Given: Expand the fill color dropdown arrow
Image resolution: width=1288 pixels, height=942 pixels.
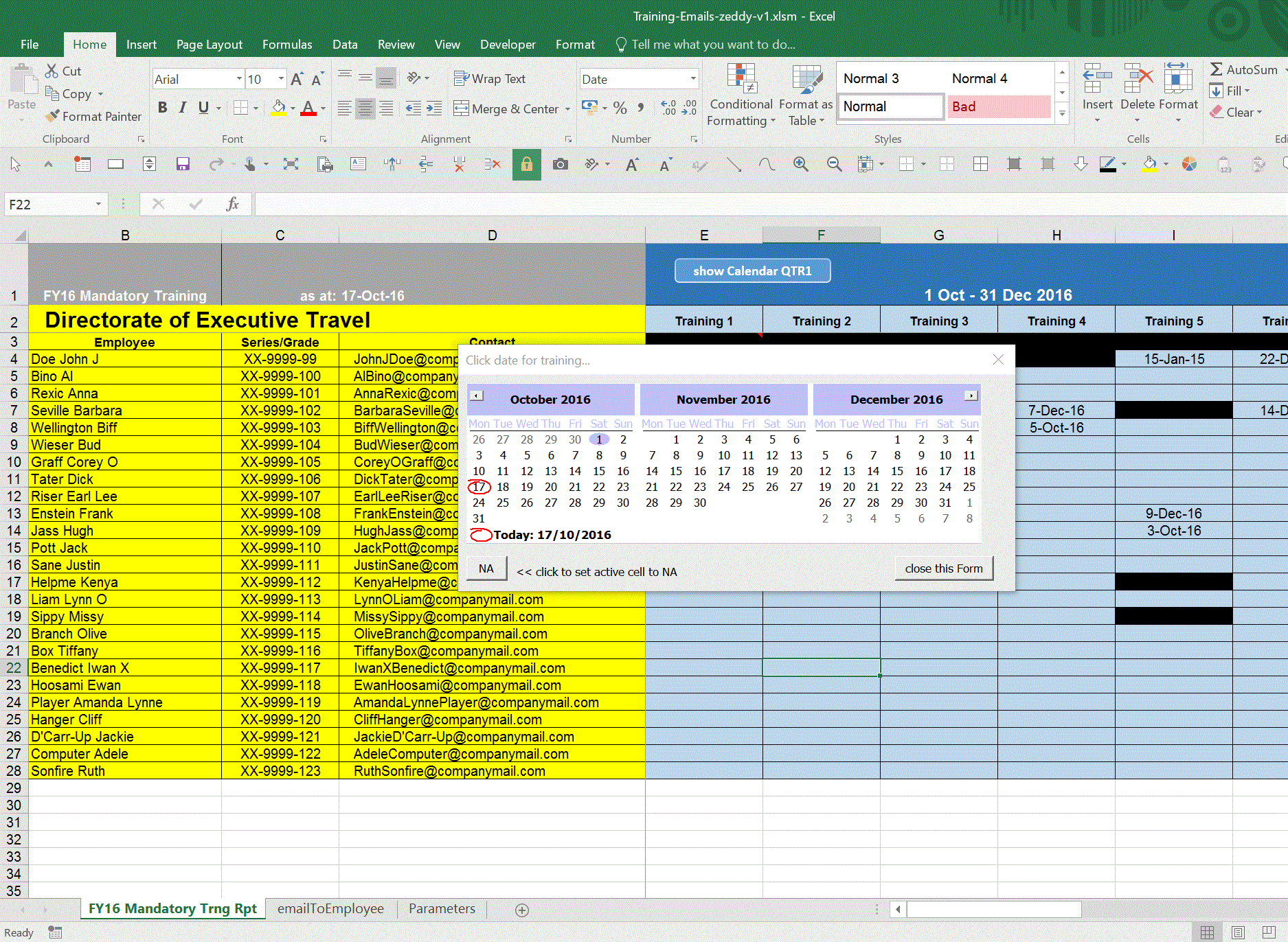Looking at the screenshot, I should pos(293,108).
